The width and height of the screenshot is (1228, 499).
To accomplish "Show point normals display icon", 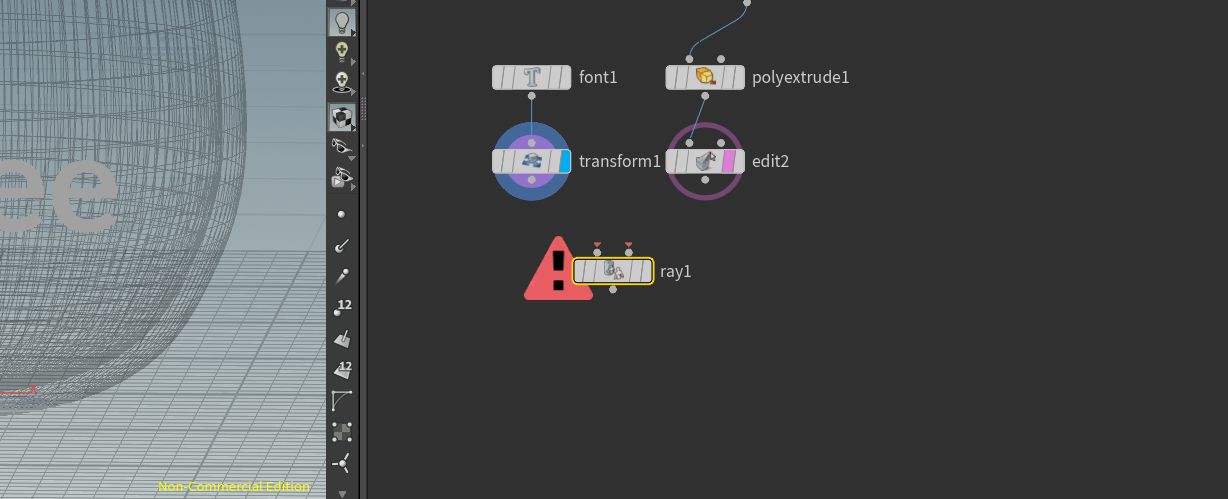I will tap(342, 245).
